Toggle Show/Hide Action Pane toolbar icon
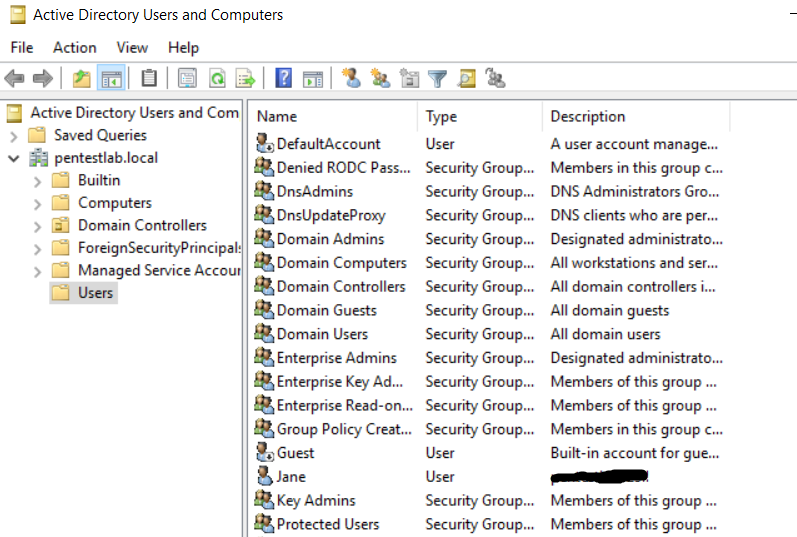Viewport: 797px width, 537px height. tap(313, 79)
